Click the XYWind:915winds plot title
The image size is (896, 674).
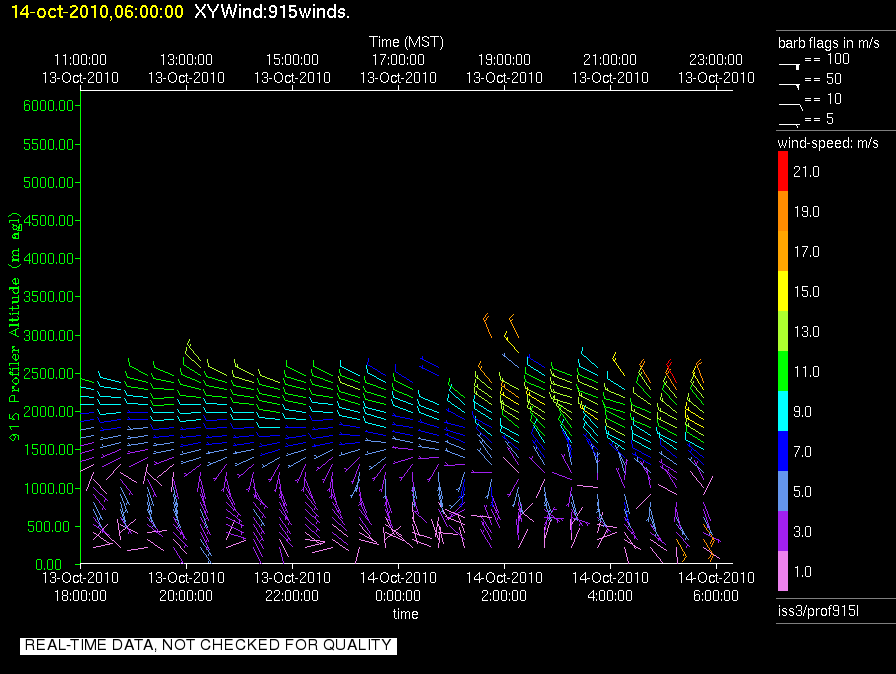tap(272, 12)
